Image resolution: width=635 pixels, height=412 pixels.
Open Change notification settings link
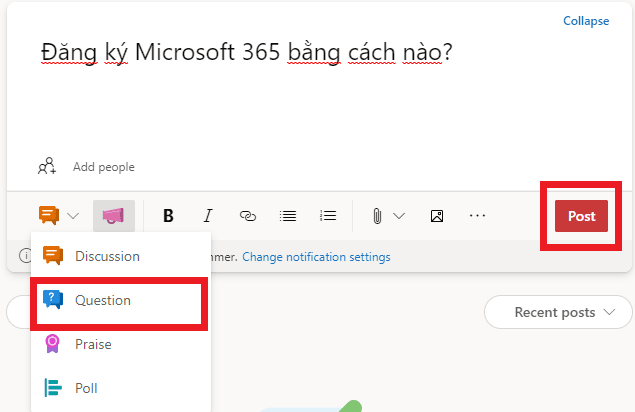point(316,257)
